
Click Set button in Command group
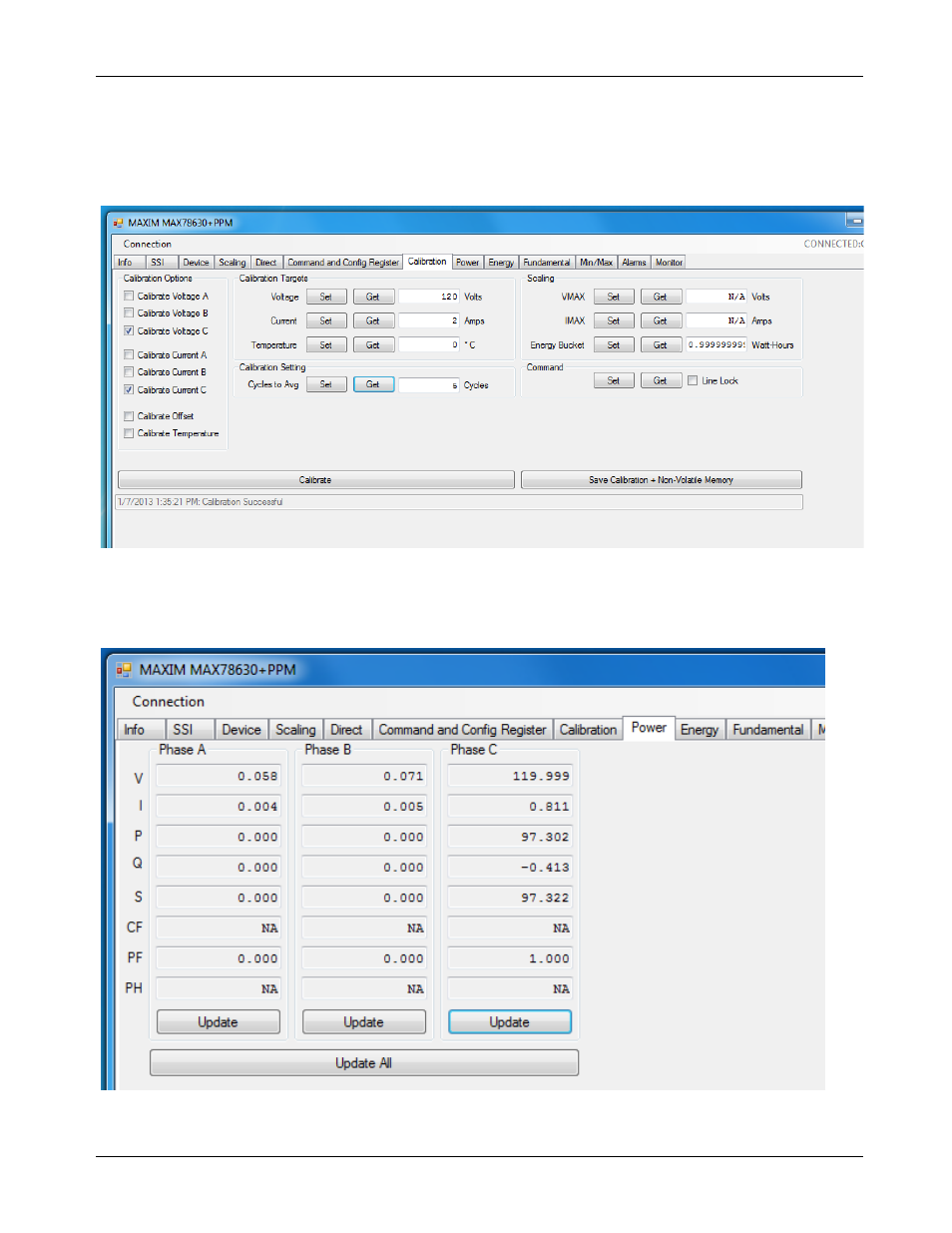[x=614, y=380]
